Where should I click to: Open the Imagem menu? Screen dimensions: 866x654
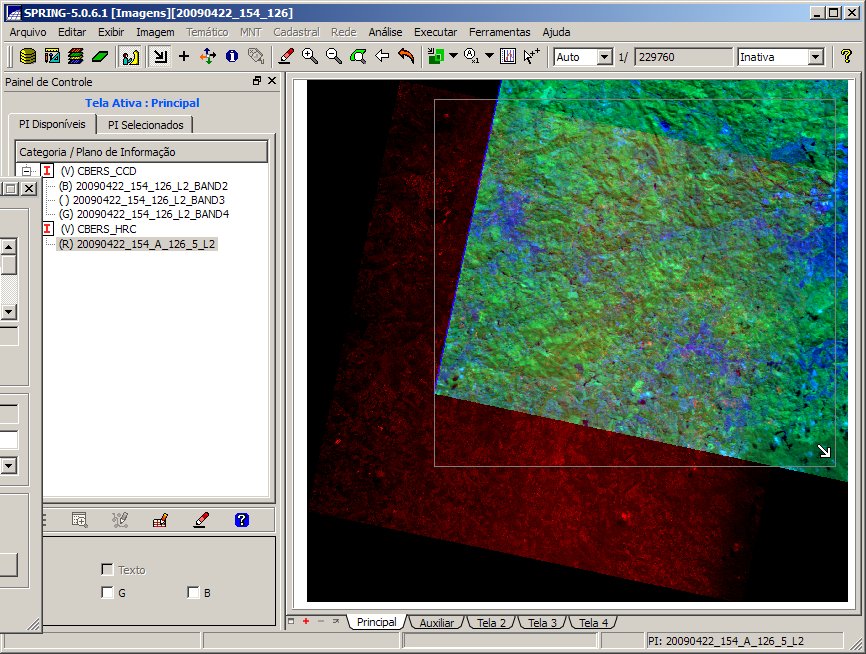click(155, 32)
